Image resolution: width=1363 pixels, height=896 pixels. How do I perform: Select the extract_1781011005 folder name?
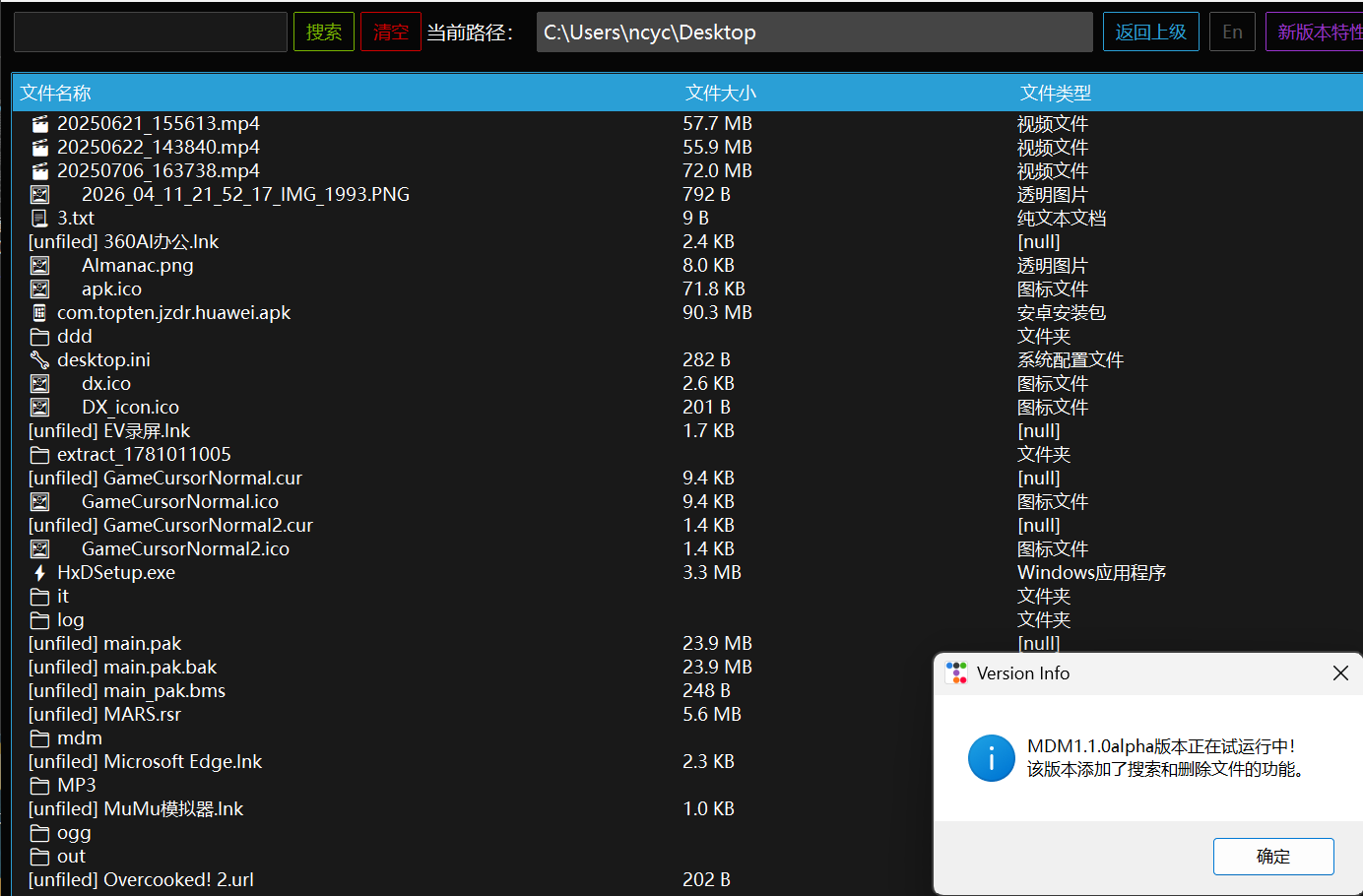pos(144,455)
